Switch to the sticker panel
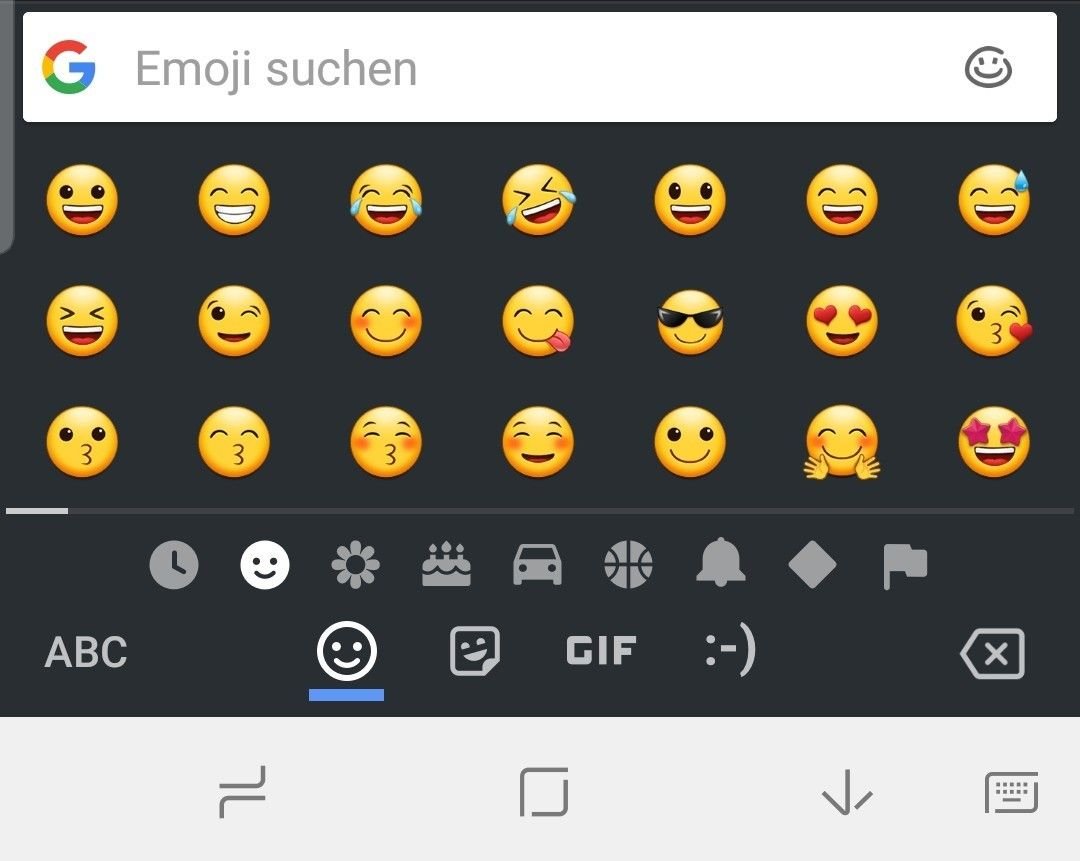Viewport: 1080px width, 861px height. (475, 650)
